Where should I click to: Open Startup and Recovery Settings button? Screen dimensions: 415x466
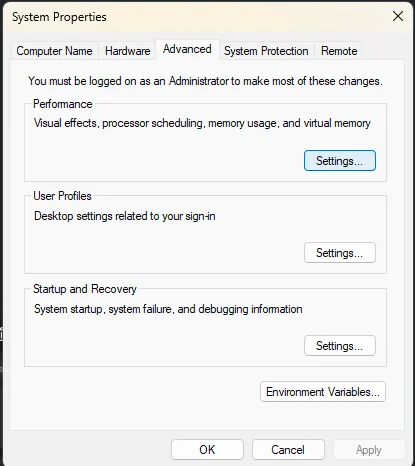click(x=340, y=346)
